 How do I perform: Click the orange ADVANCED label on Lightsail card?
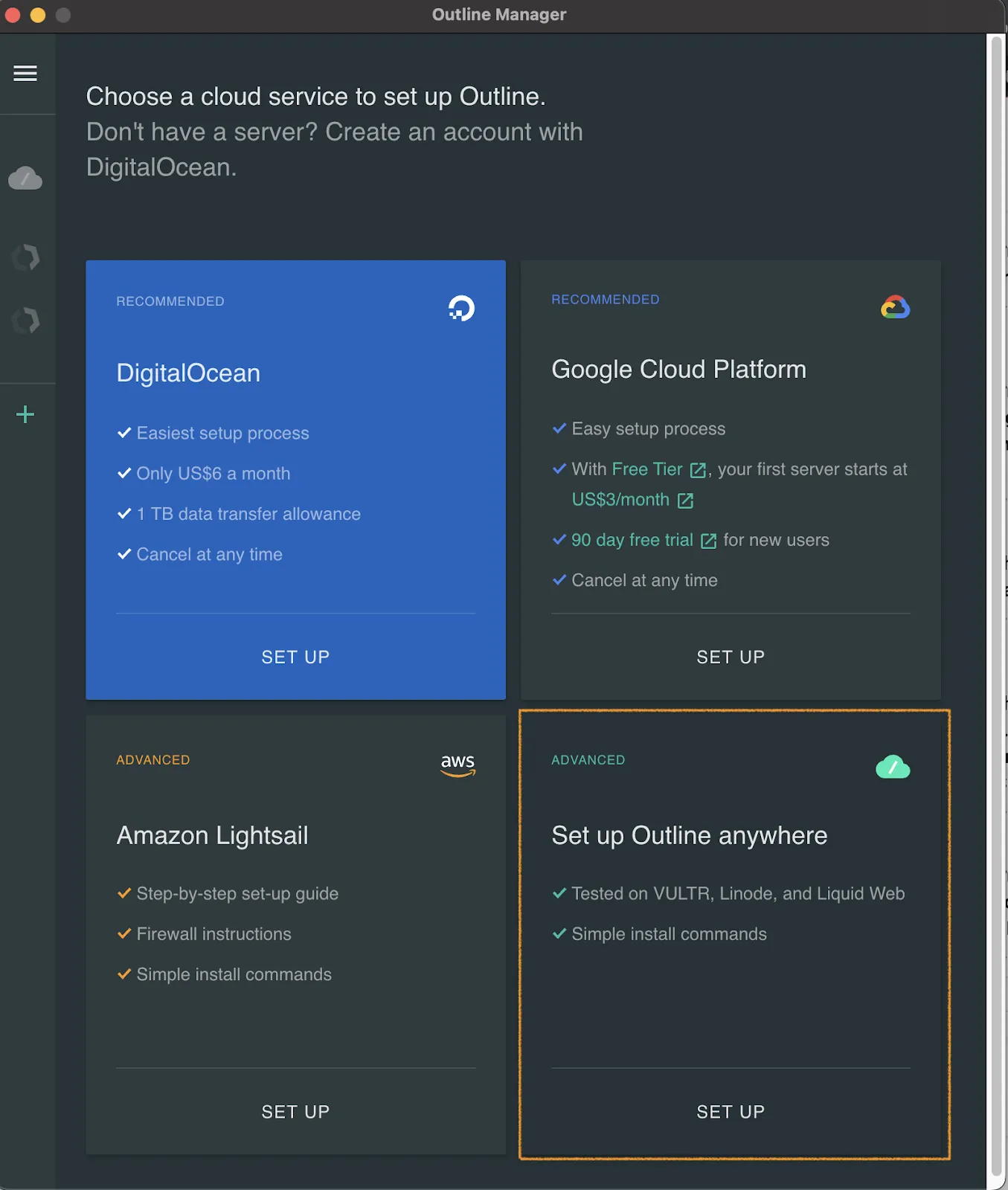153,760
